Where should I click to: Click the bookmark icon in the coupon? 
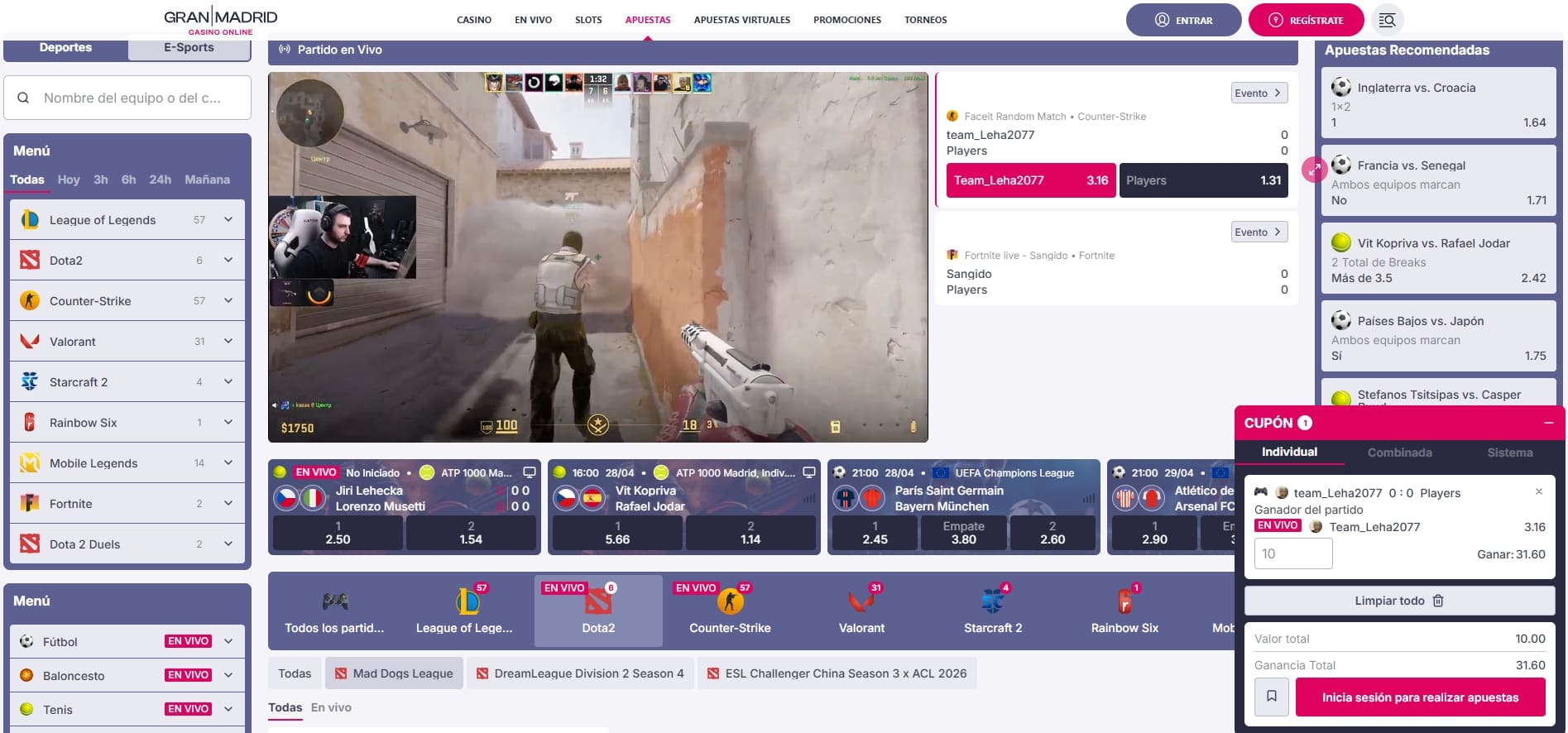(1272, 697)
